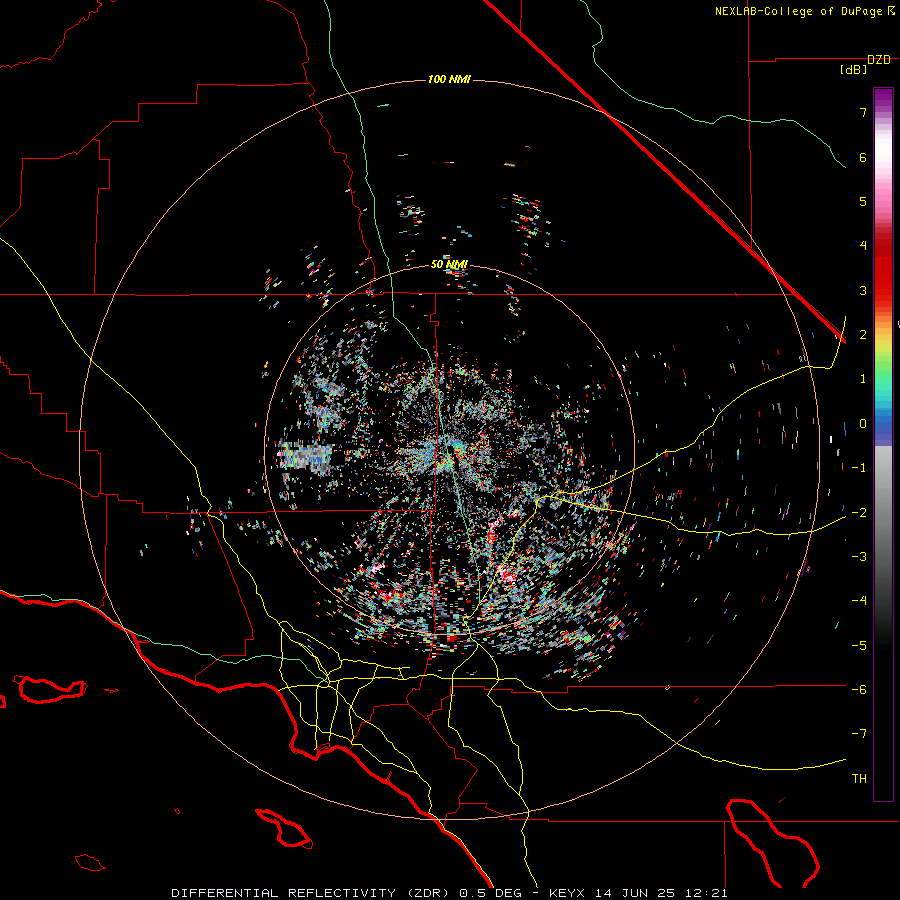
Task: Click the 50 NMI range ring label
Action: [449, 265]
